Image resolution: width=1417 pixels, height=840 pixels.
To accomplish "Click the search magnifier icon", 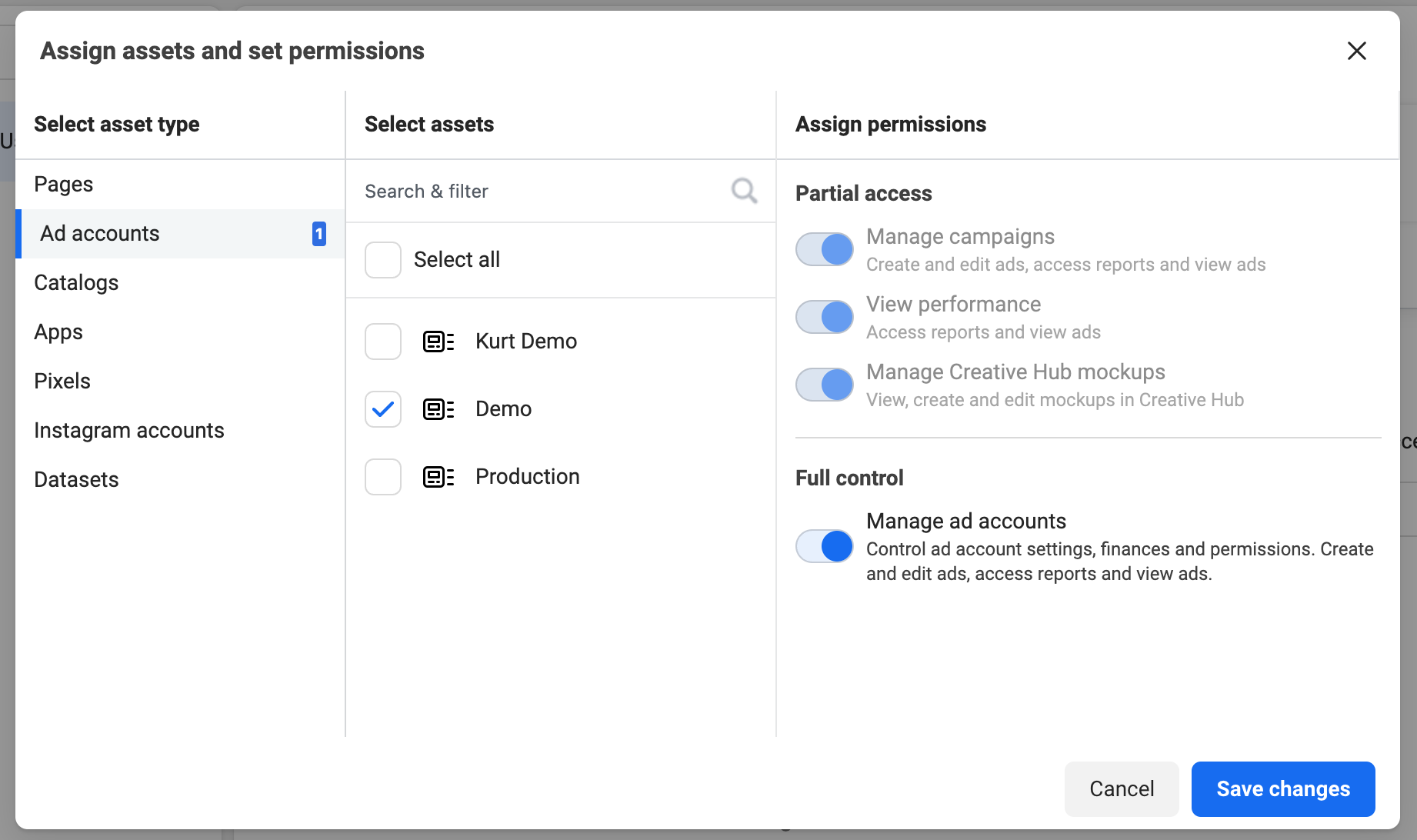I will click(744, 191).
